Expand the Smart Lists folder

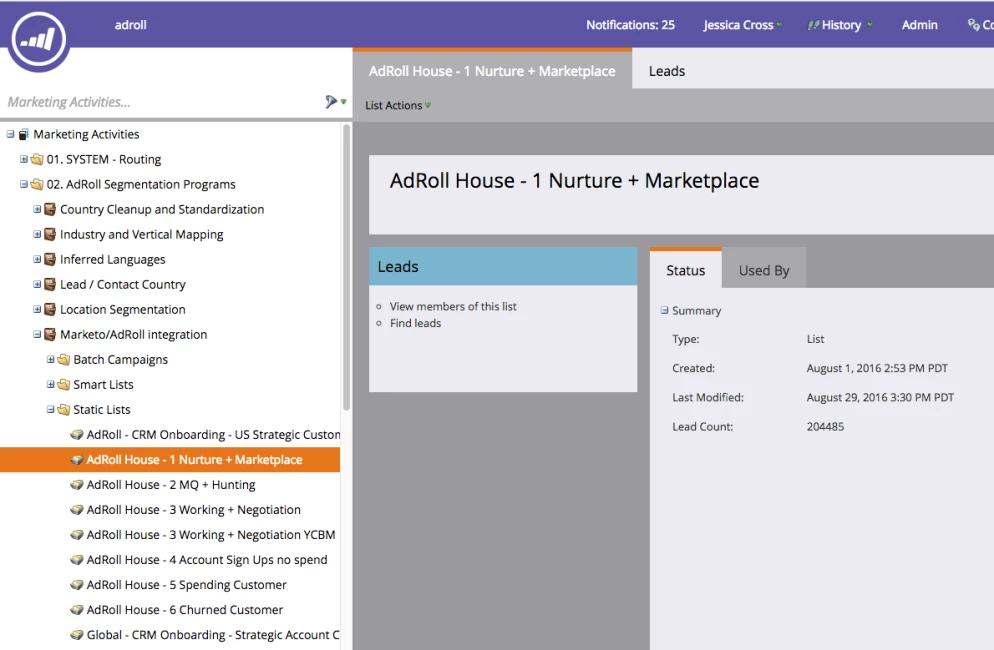[50, 385]
